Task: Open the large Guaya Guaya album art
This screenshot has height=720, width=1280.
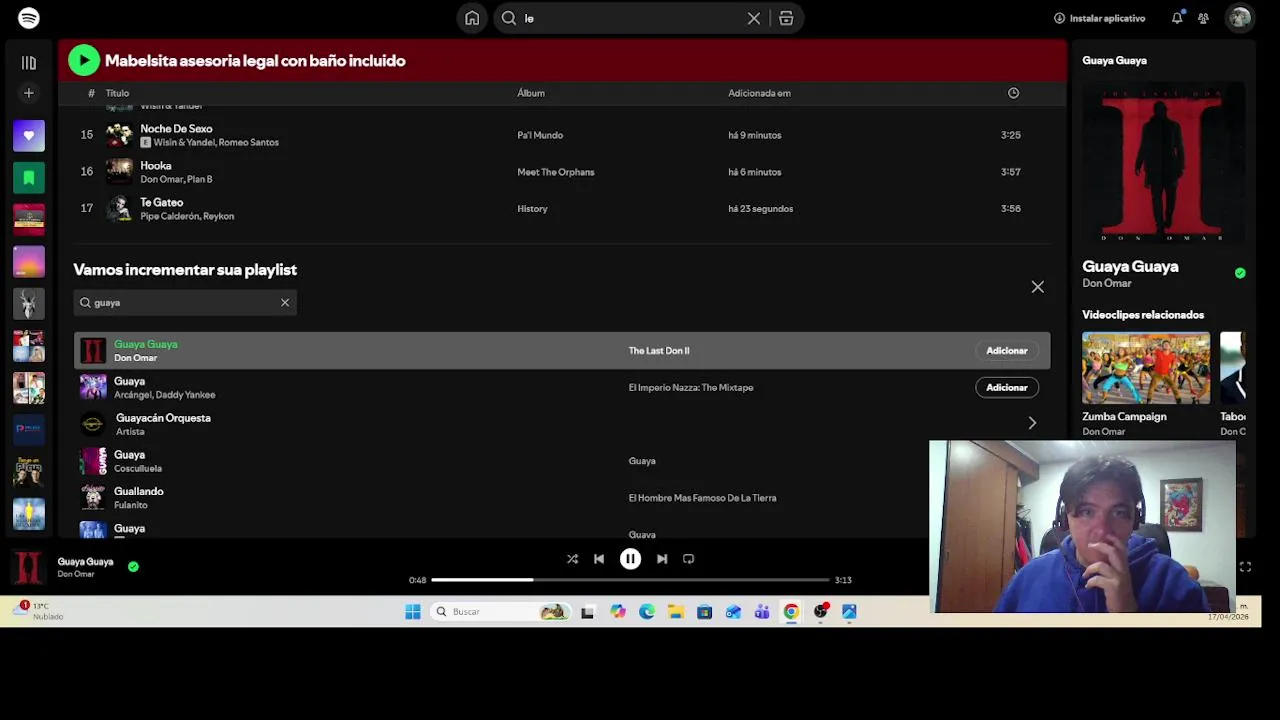Action: [1163, 165]
